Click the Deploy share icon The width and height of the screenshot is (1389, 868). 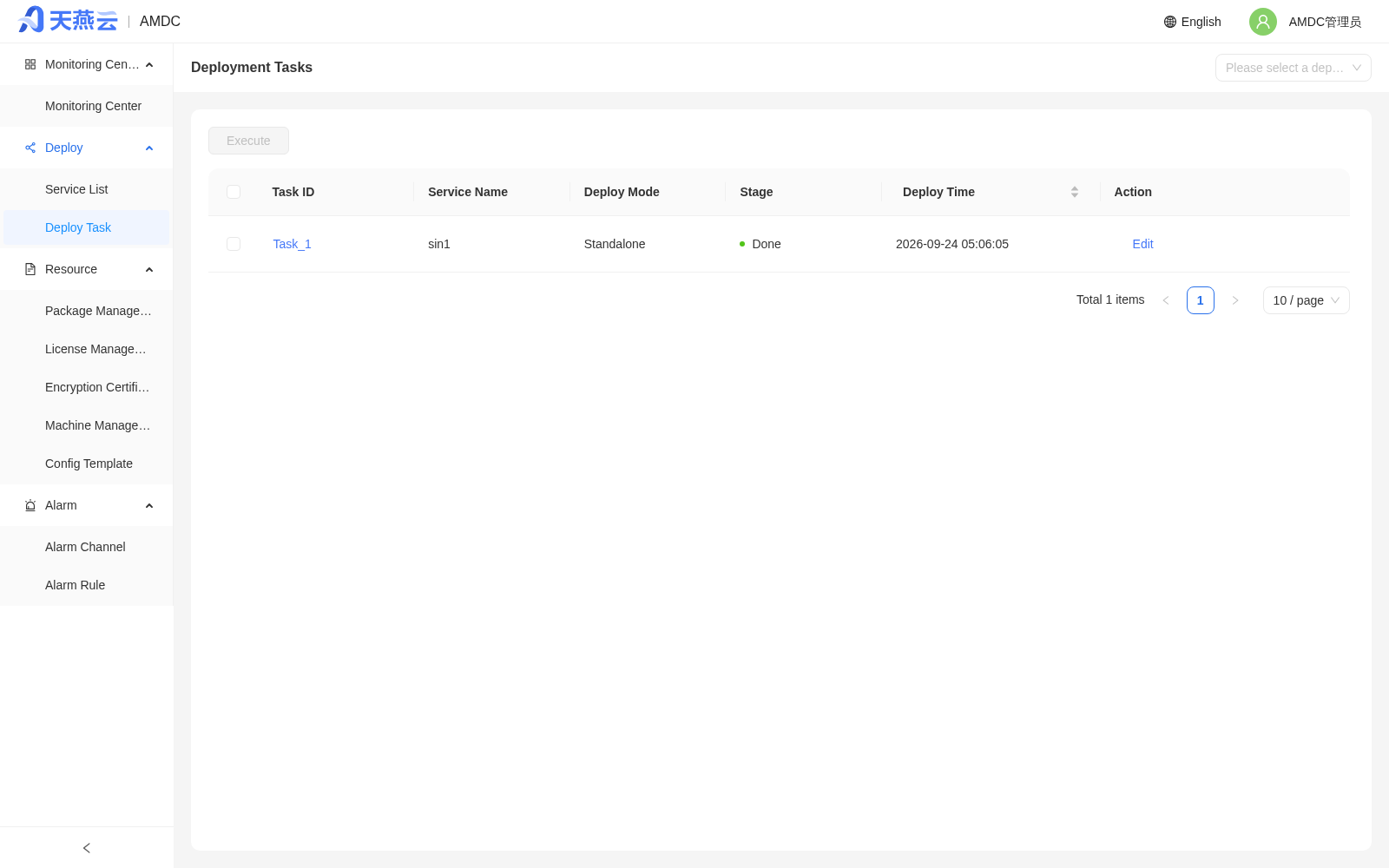[30, 148]
